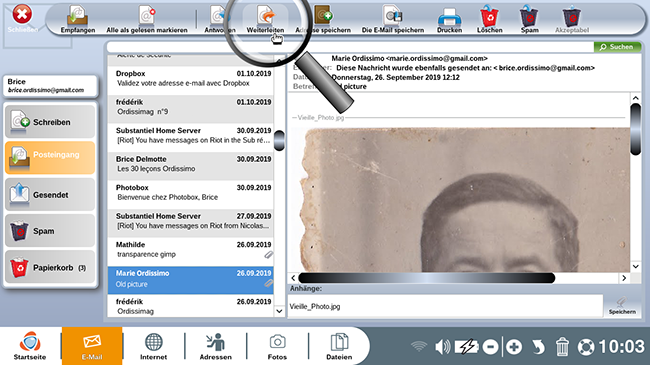650x365 pixels.
Task: Save attachment with the Speichern button
Action: tap(622, 306)
